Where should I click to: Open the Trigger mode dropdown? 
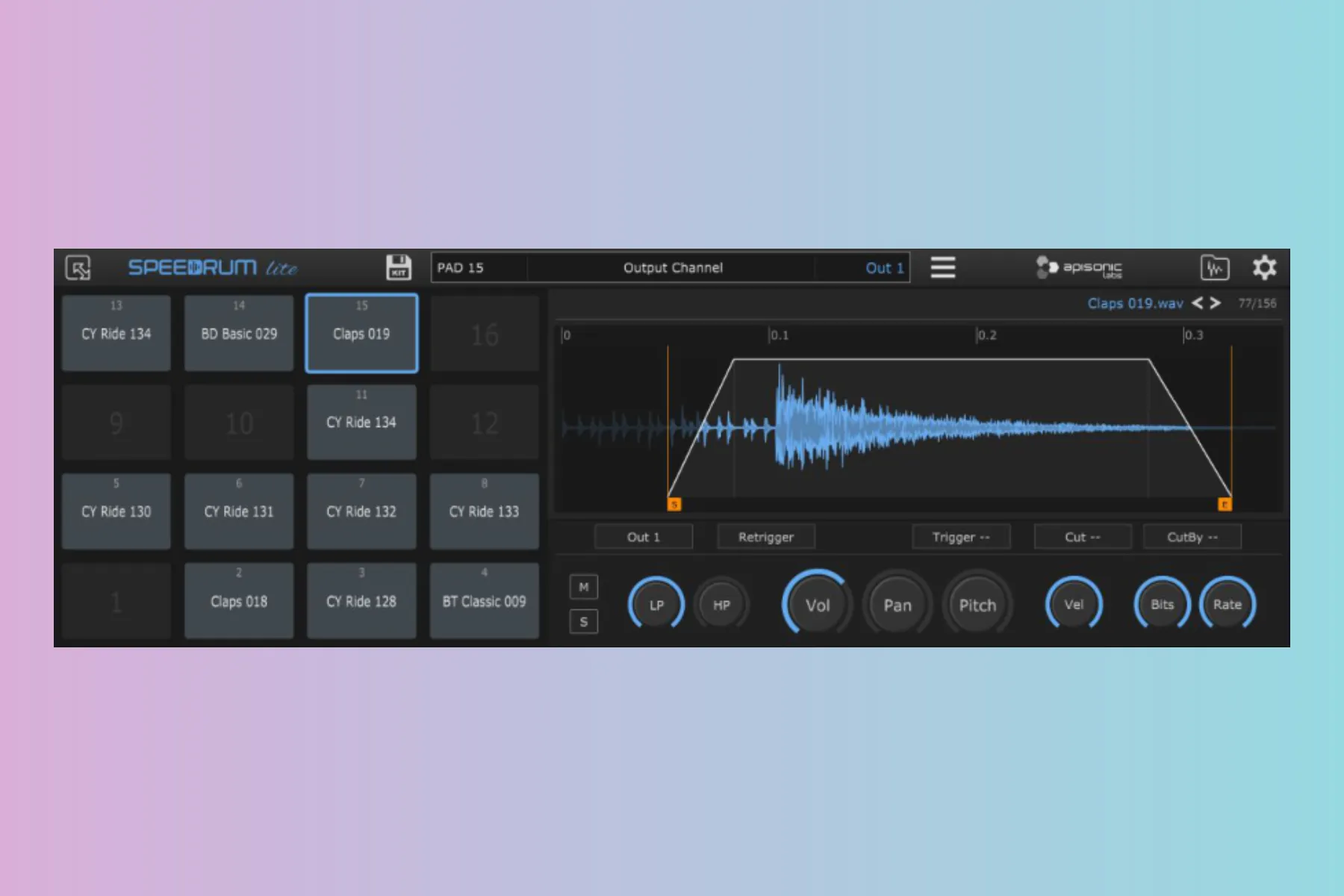(x=960, y=537)
